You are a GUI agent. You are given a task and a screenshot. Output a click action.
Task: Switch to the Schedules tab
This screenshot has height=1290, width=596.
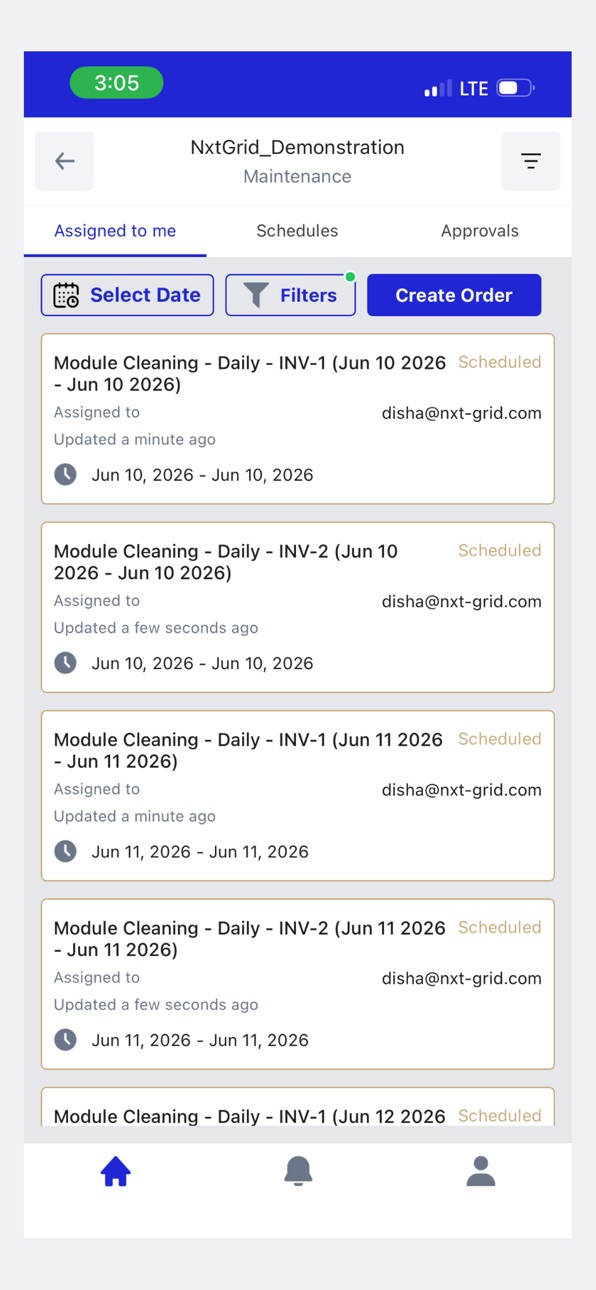[x=297, y=231]
